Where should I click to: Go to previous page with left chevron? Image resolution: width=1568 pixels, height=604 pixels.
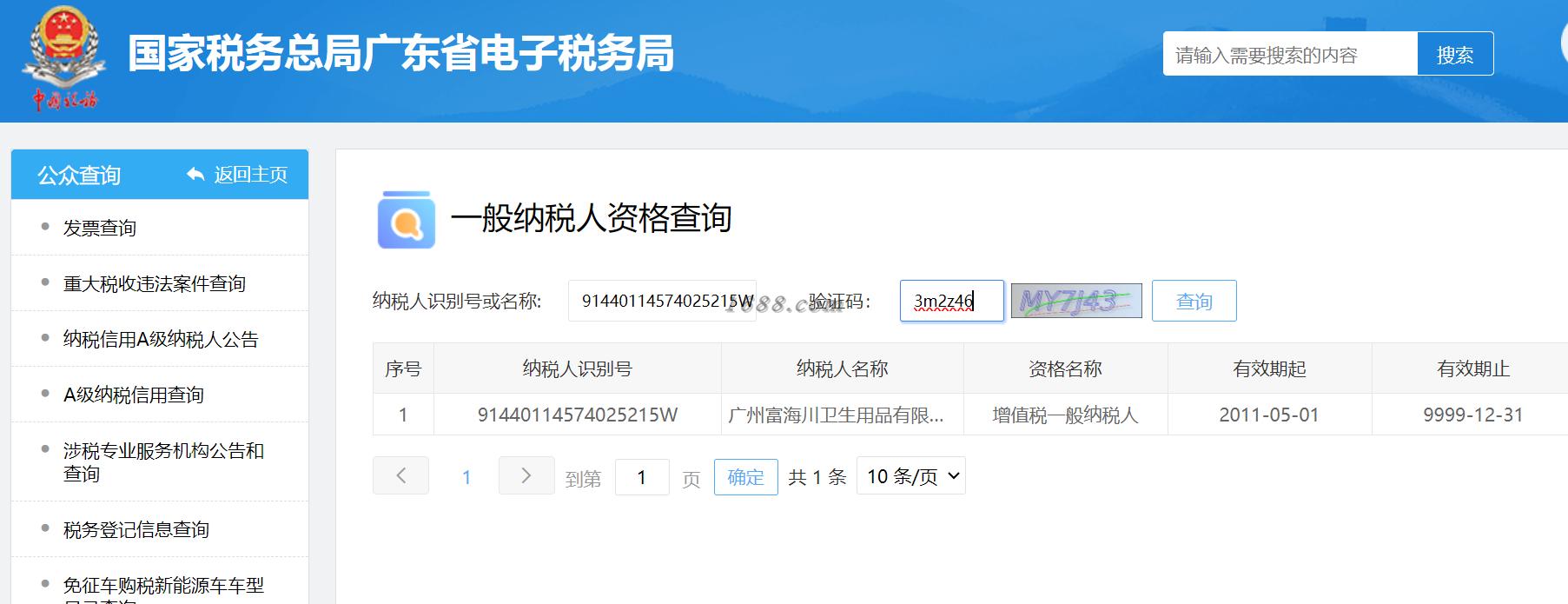pos(400,475)
